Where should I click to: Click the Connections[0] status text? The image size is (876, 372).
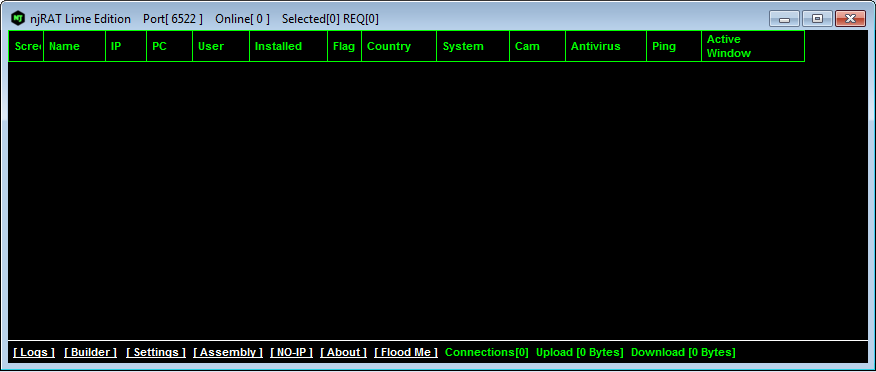[x=487, y=352]
